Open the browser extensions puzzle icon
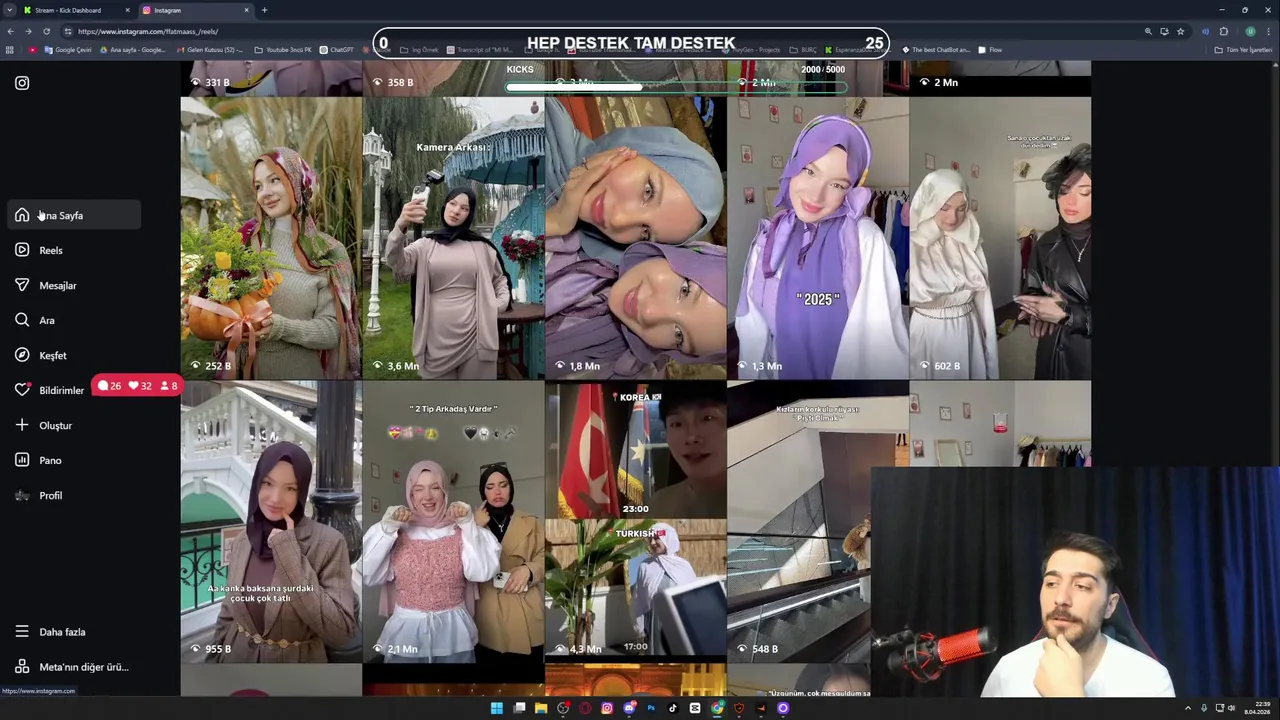The image size is (1280, 720). pos(1223,31)
